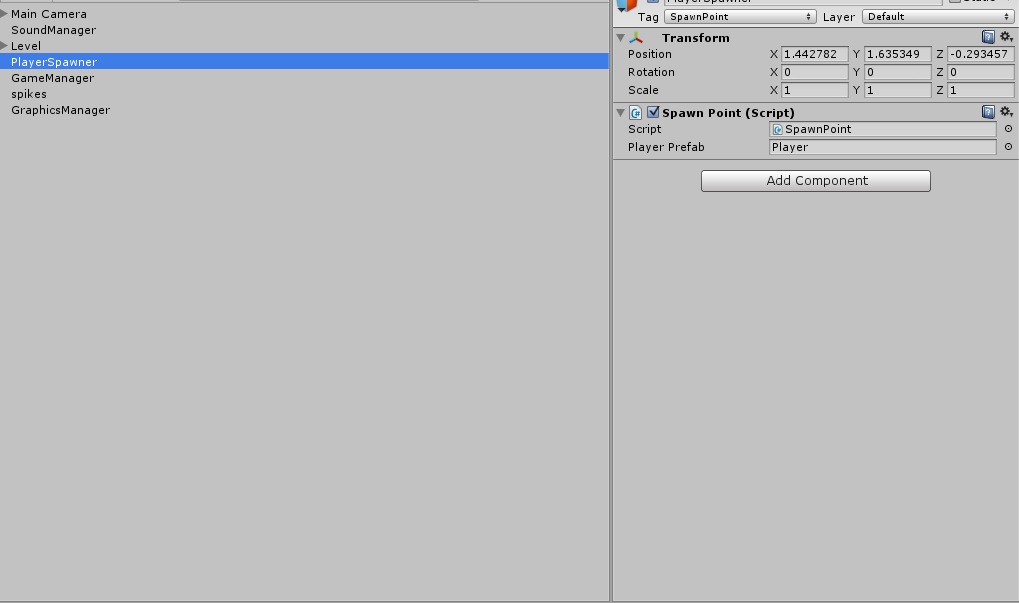Screen dimensions: 1019x603
Task: Expand the Level hierarchy item
Action: [4, 45]
